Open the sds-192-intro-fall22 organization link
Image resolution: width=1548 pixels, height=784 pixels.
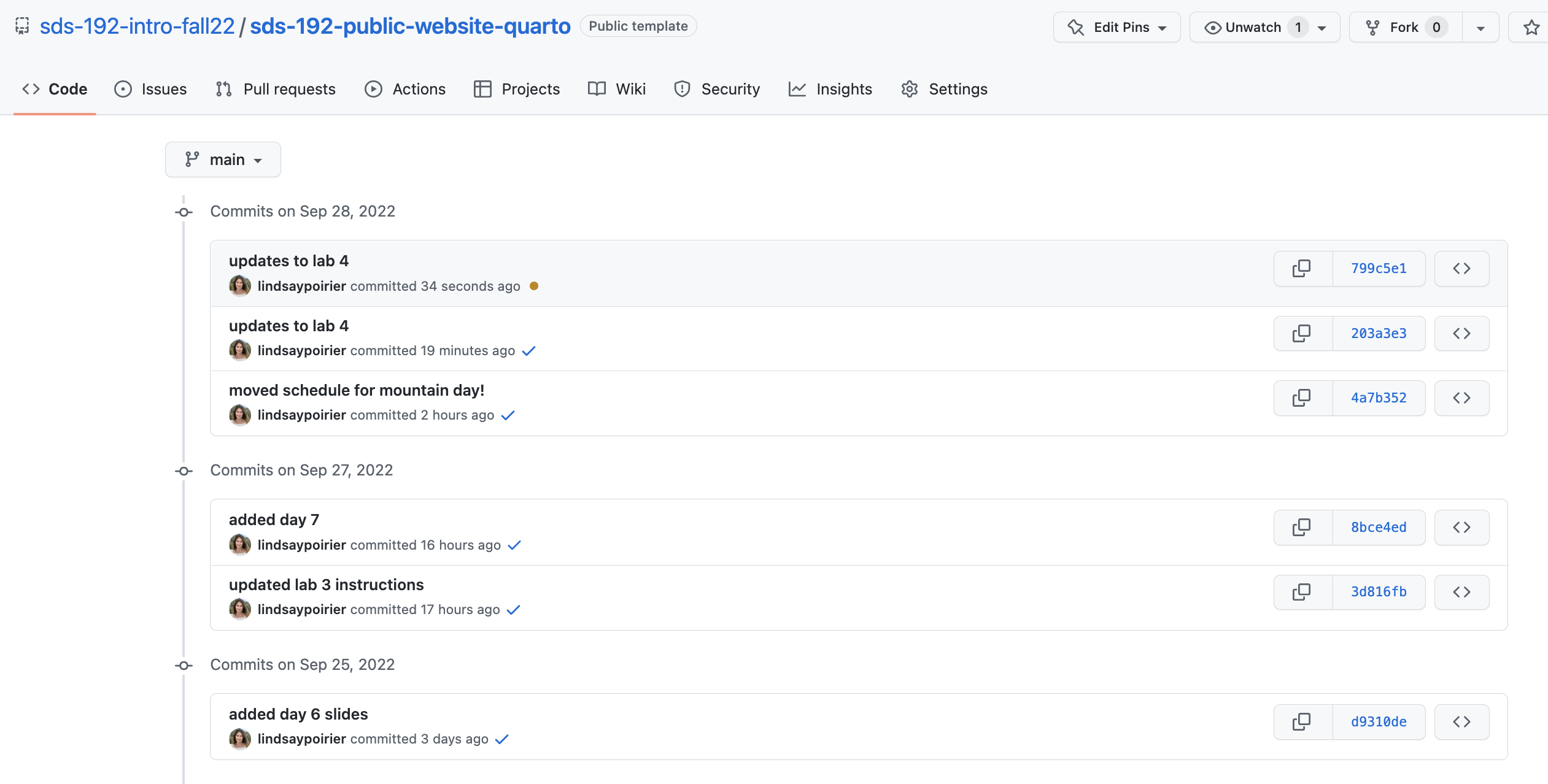click(x=137, y=26)
